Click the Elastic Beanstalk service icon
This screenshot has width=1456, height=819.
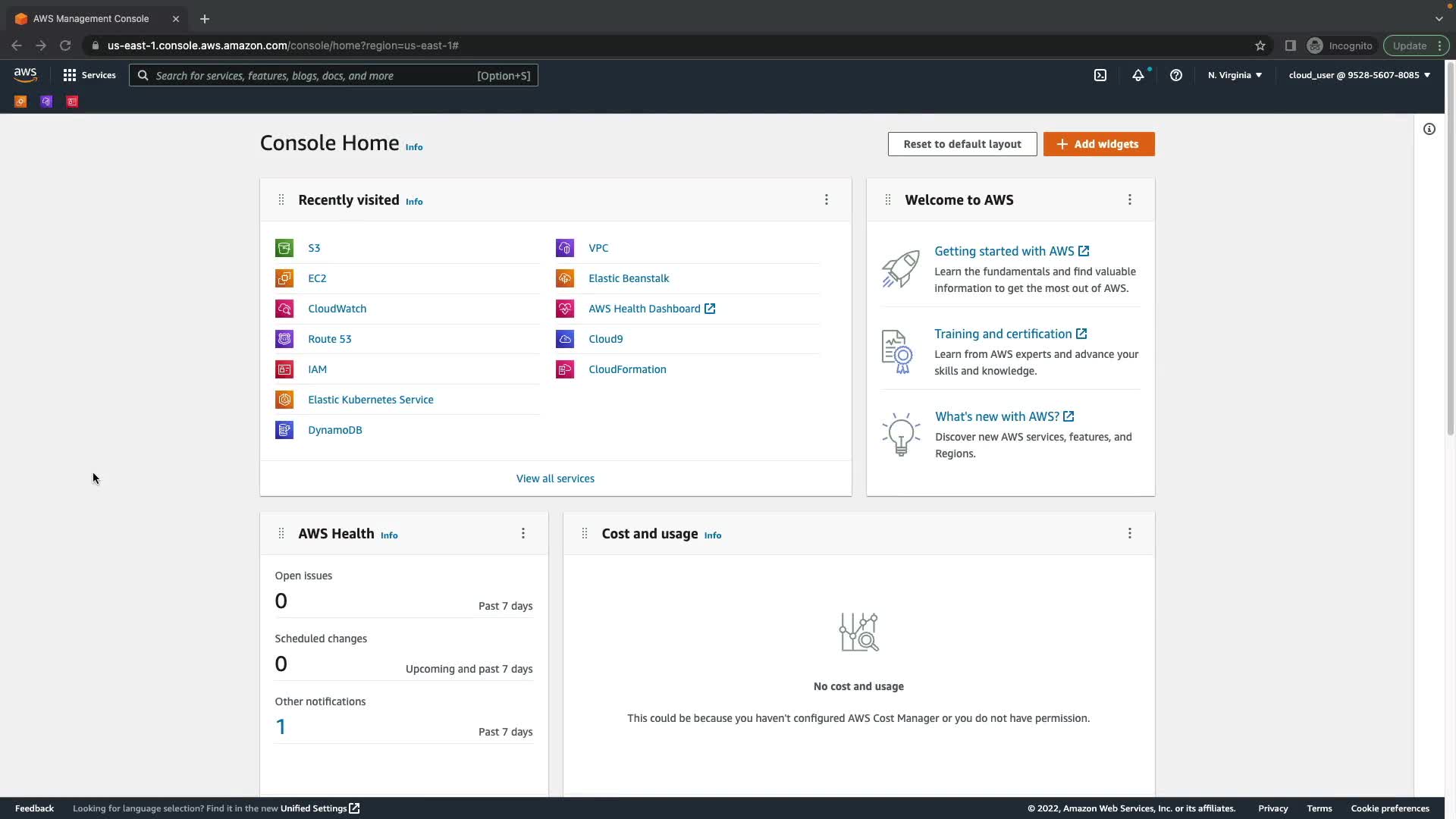click(x=565, y=278)
